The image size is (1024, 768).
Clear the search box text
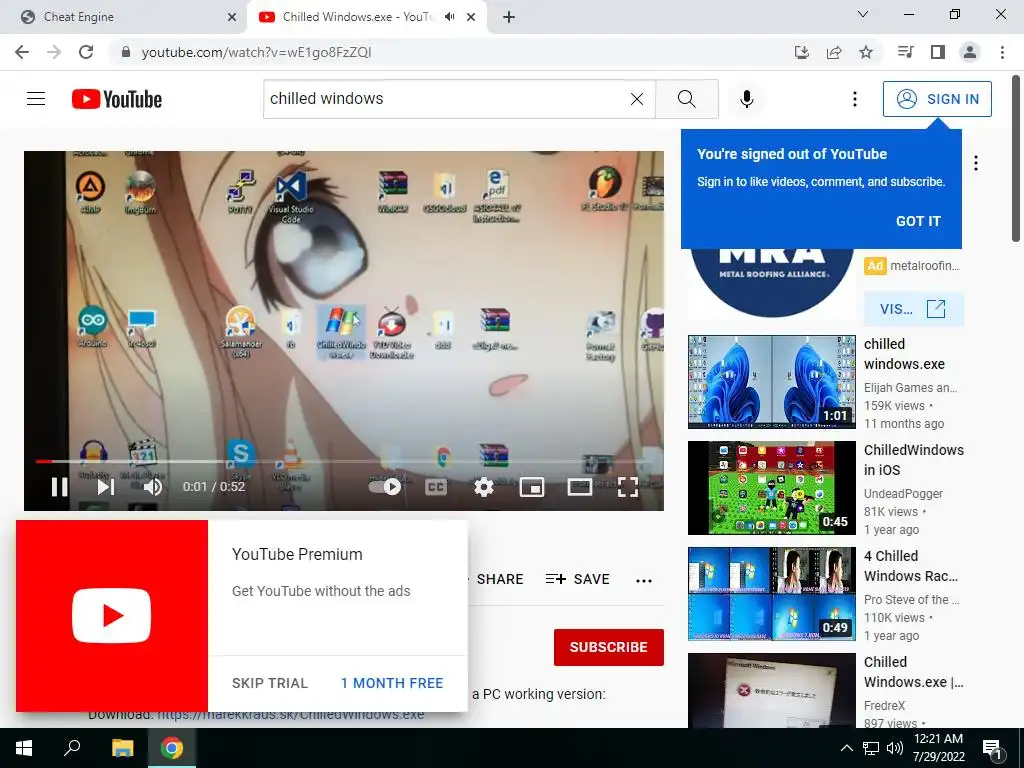click(x=637, y=99)
